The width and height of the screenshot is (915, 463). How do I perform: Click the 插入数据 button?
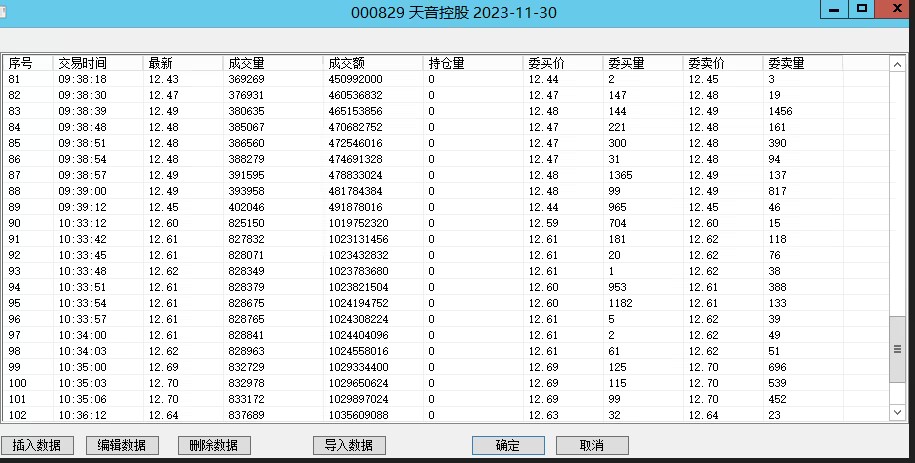[37, 445]
